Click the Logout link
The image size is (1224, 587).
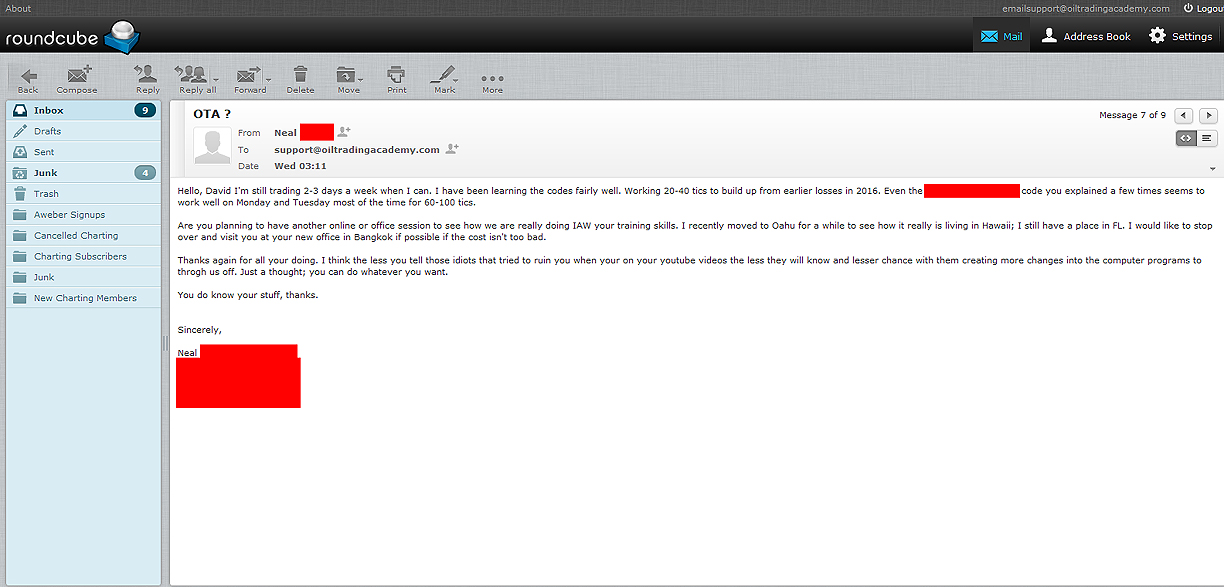(1203, 8)
